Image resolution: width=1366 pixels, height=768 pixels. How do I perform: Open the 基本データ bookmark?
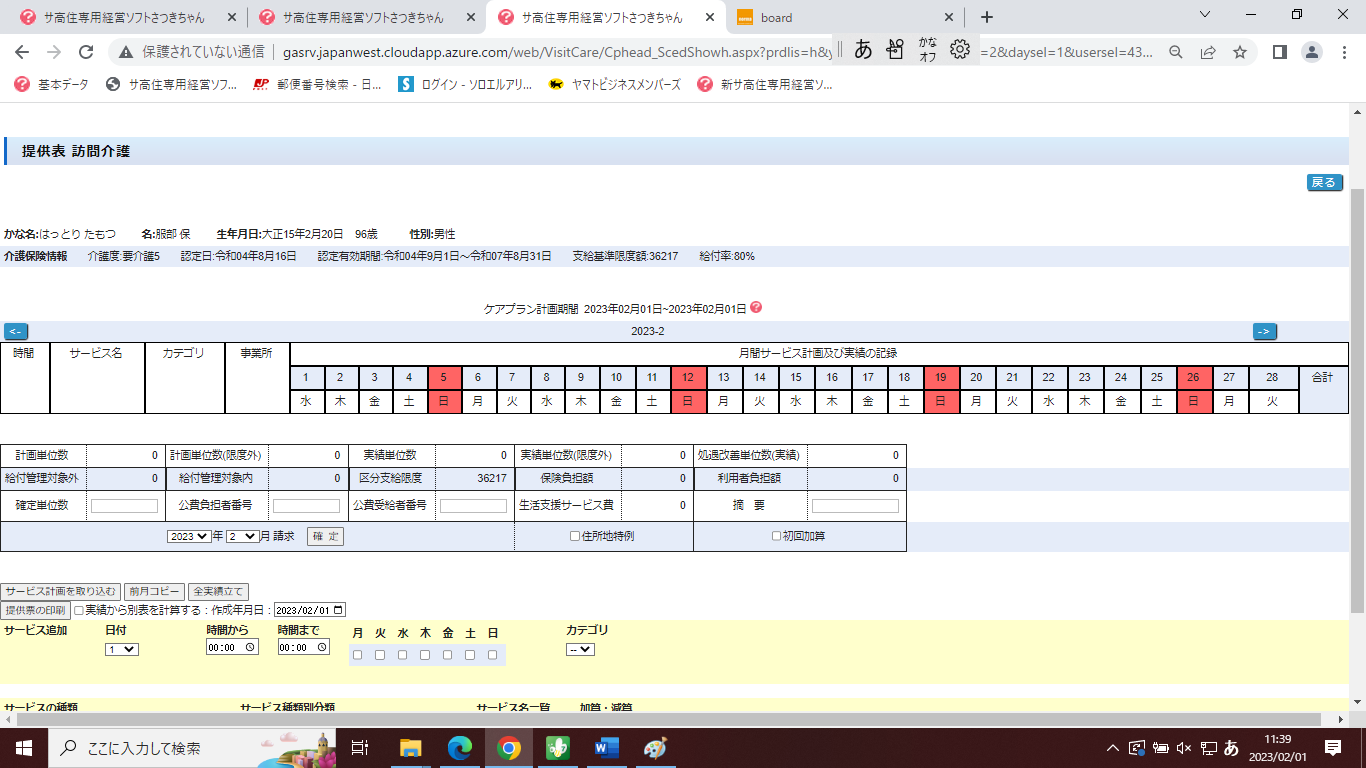point(52,85)
